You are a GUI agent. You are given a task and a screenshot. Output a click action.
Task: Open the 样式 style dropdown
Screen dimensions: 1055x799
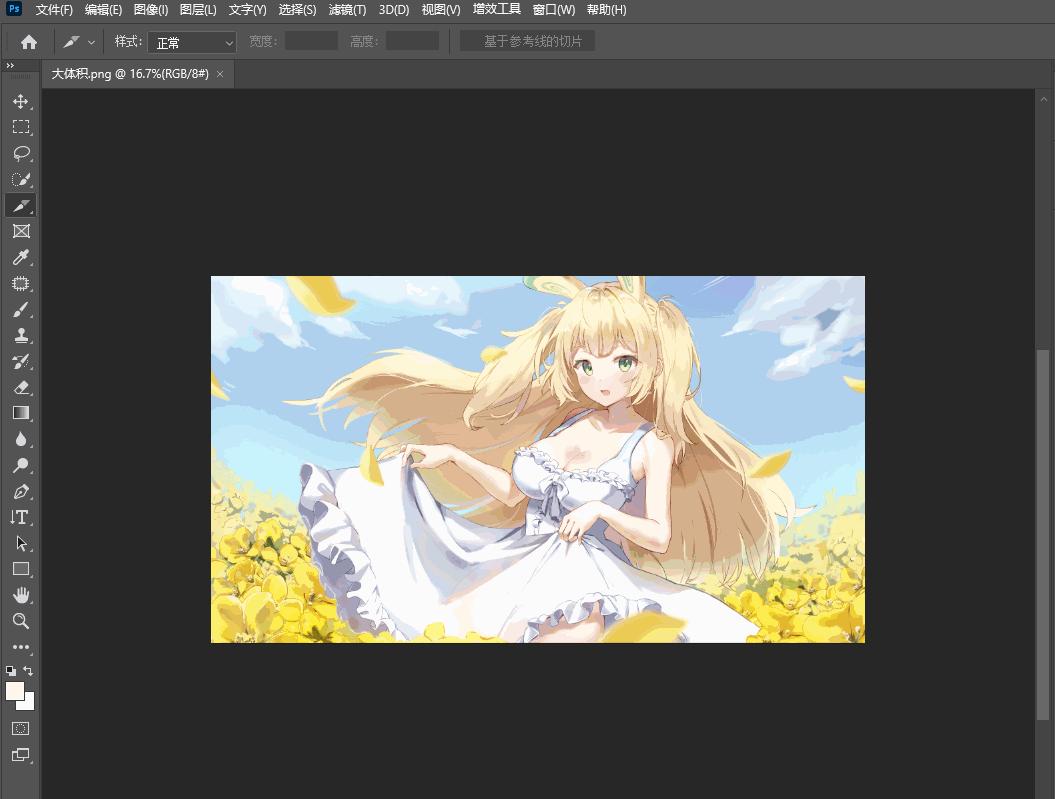click(192, 43)
